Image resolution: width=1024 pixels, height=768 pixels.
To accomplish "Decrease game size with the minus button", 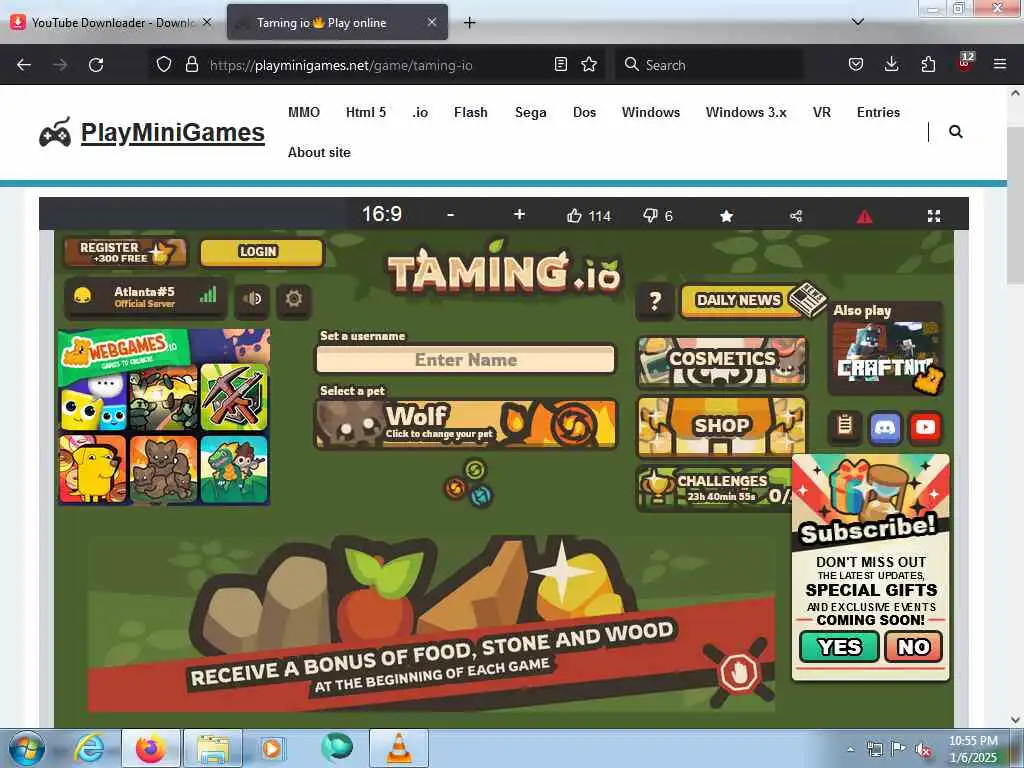I will (451, 215).
